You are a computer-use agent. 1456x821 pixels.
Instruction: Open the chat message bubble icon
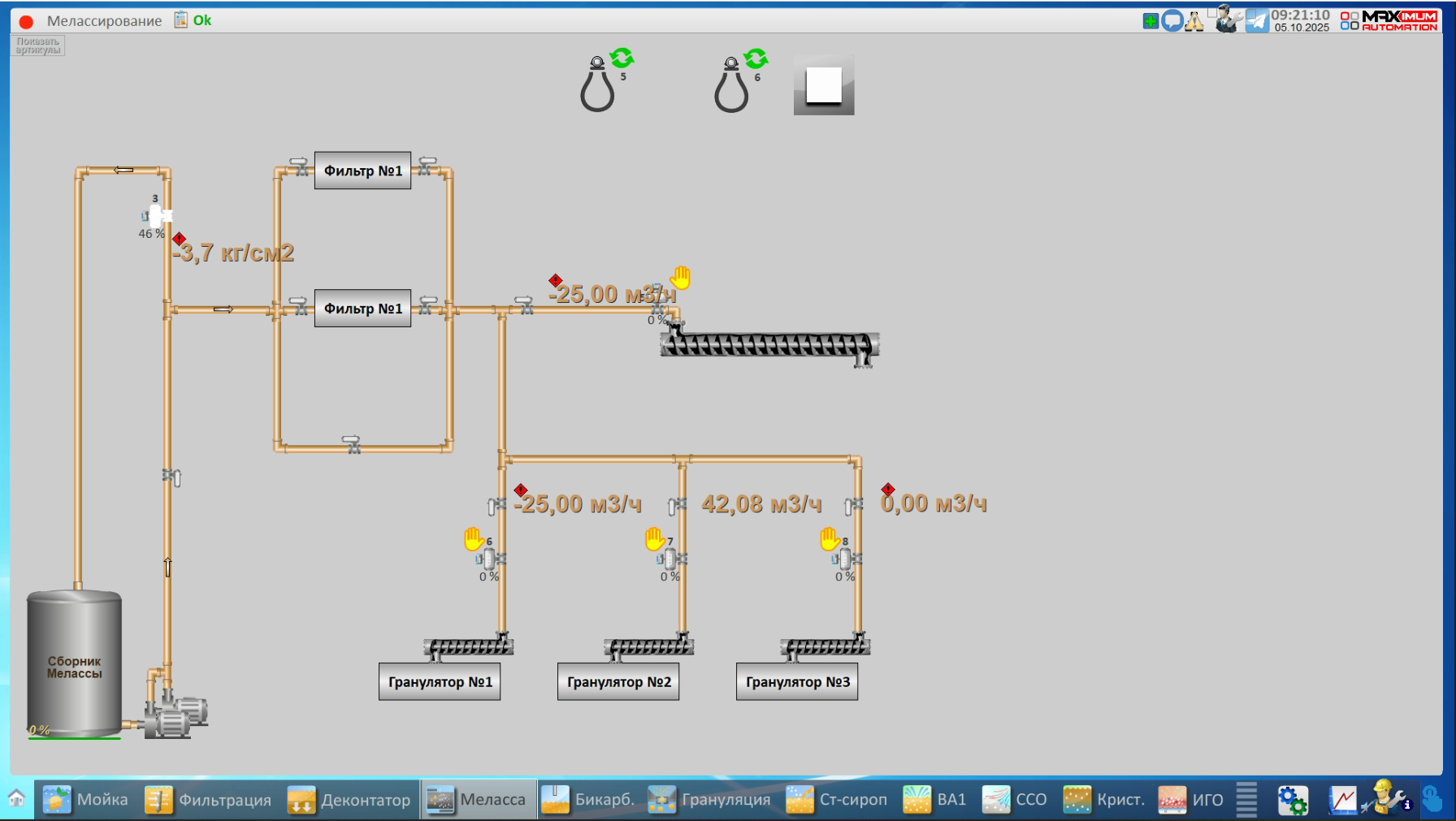[x=1172, y=21]
